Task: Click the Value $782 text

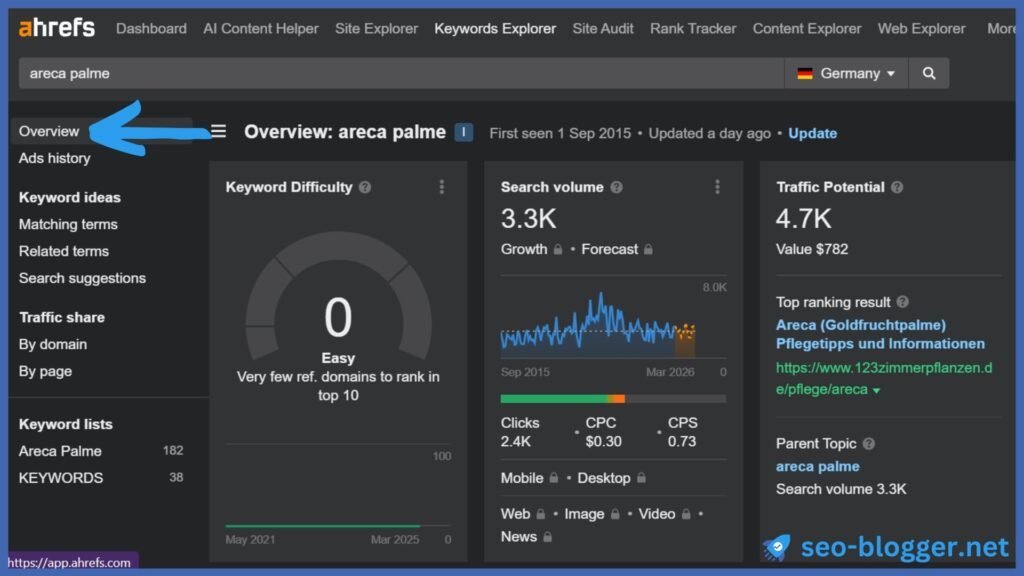Action: pos(812,249)
